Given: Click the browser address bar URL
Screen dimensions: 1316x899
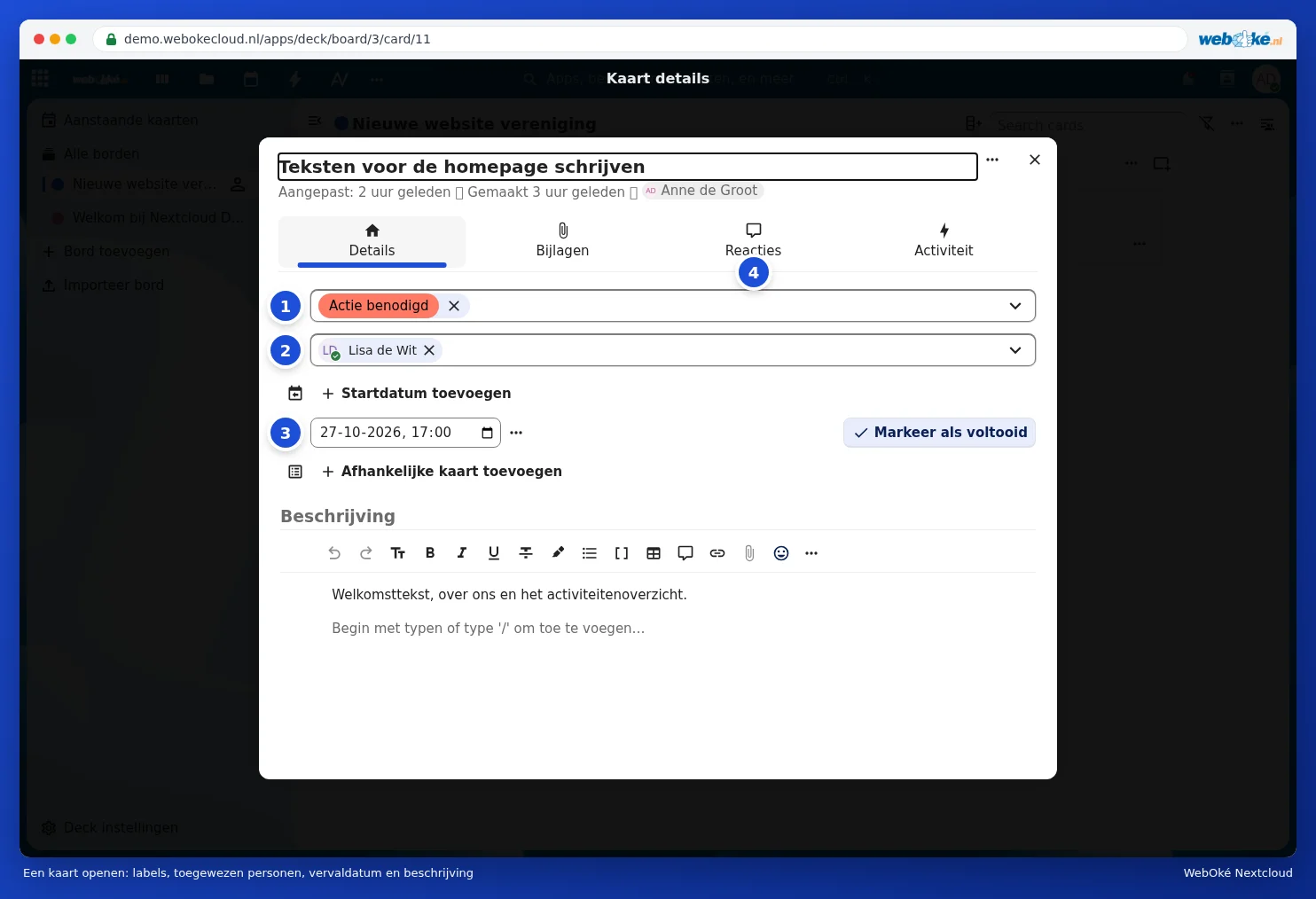Looking at the screenshot, I should click(x=278, y=39).
